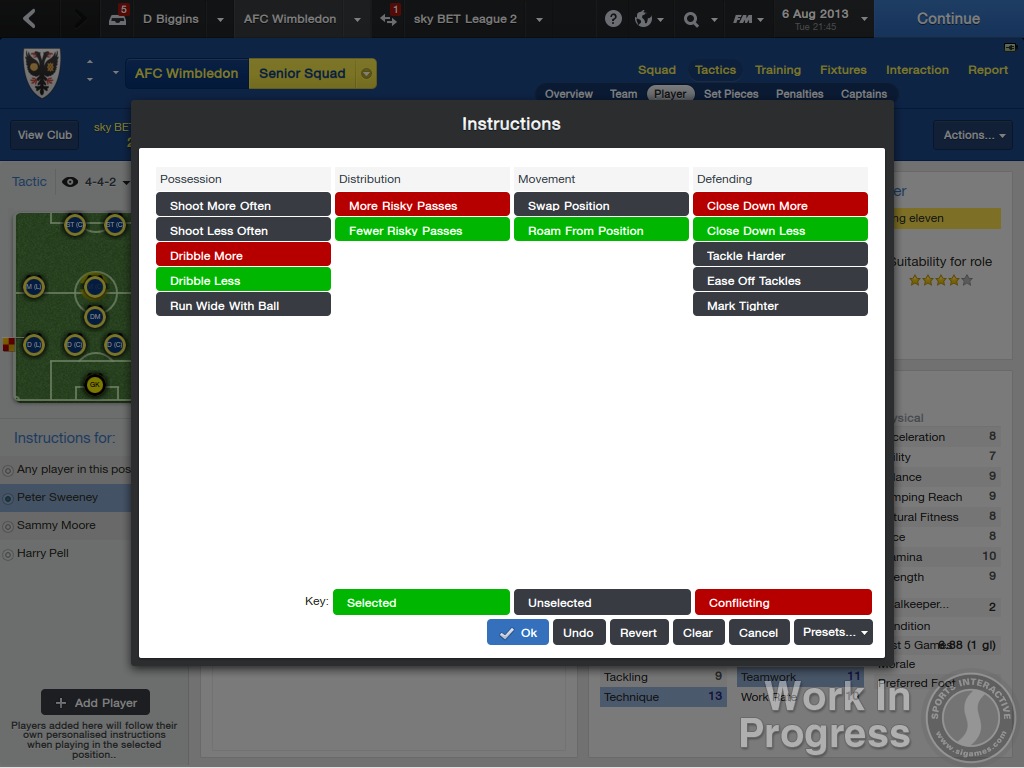Open the Presets... dropdown
Image resolution: width=1024 pixels, height=768 pixels.
coord(833,632)
